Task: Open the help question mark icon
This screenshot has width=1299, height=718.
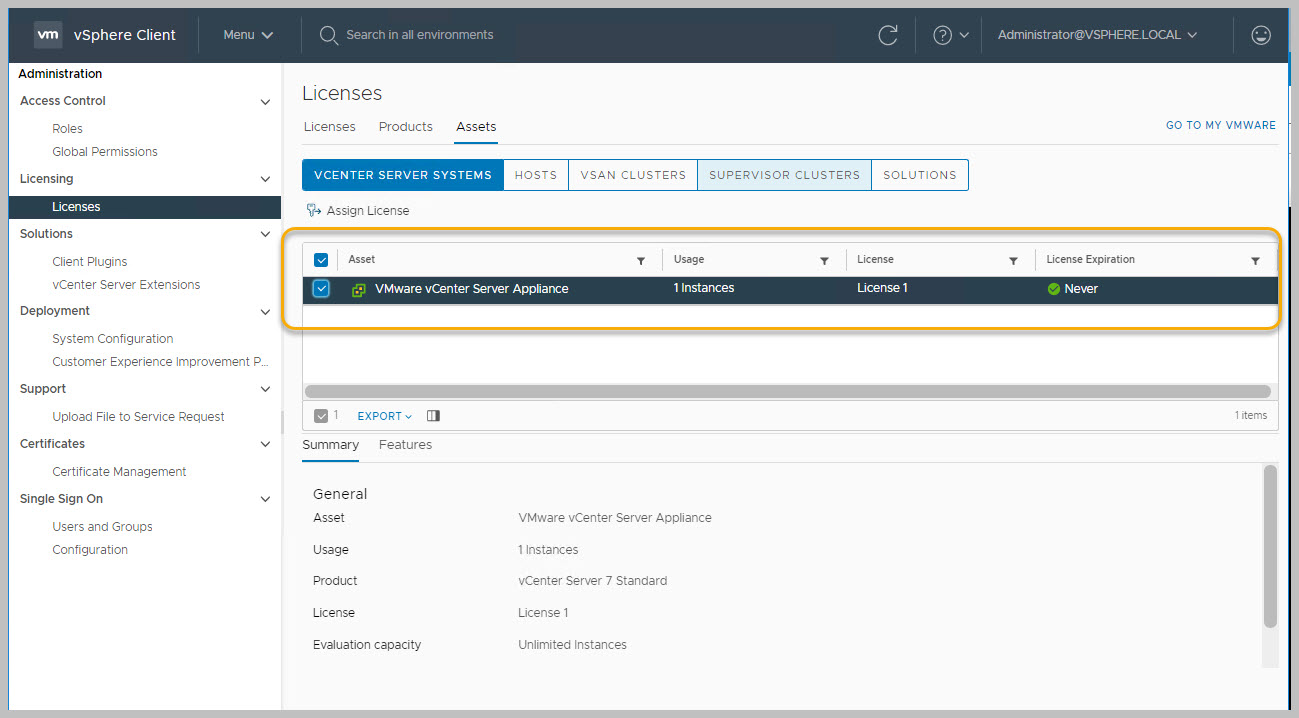Action: tap(942, 35)
